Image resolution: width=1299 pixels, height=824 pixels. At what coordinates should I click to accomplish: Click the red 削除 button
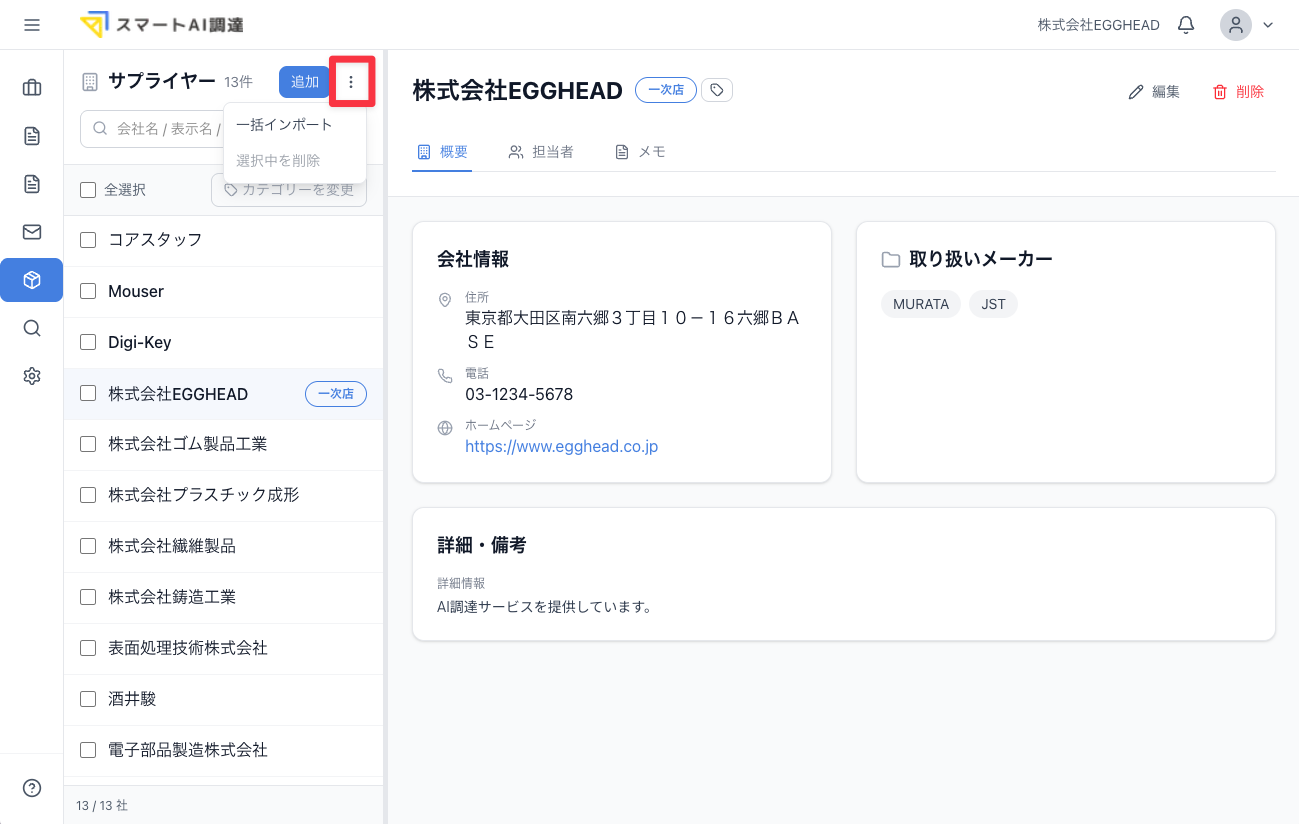coord(1238,92)
